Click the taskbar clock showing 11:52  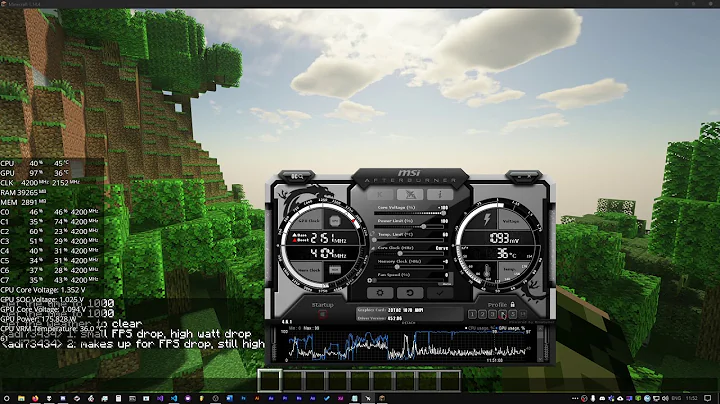click(x=692, y=398)
